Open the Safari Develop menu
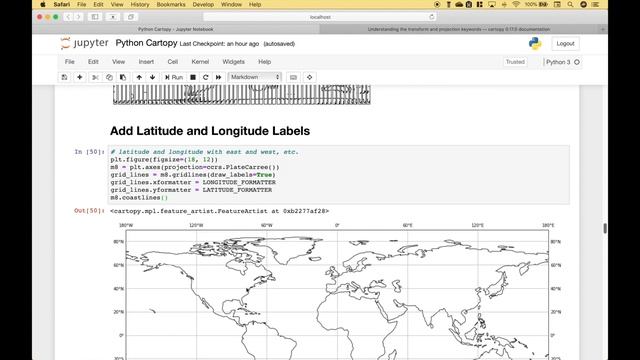The width and height of the screenshot is (640, 360). click(x=203, y=4)
